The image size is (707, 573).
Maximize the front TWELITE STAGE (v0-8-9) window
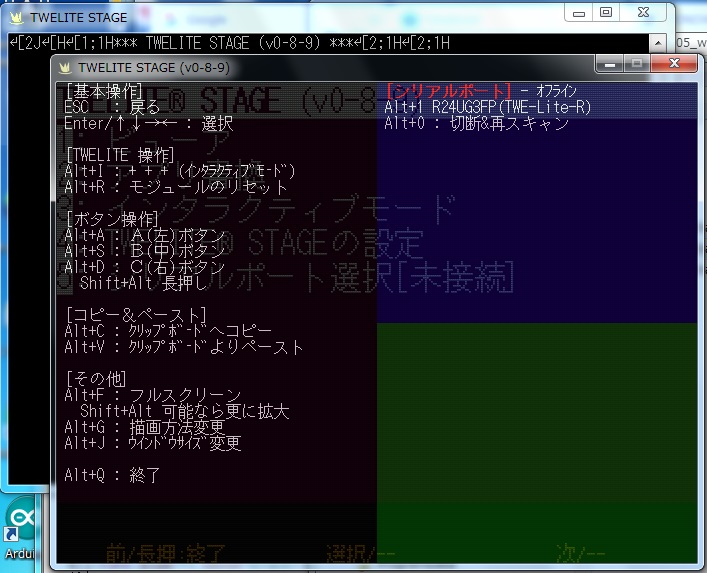[637, 63]
